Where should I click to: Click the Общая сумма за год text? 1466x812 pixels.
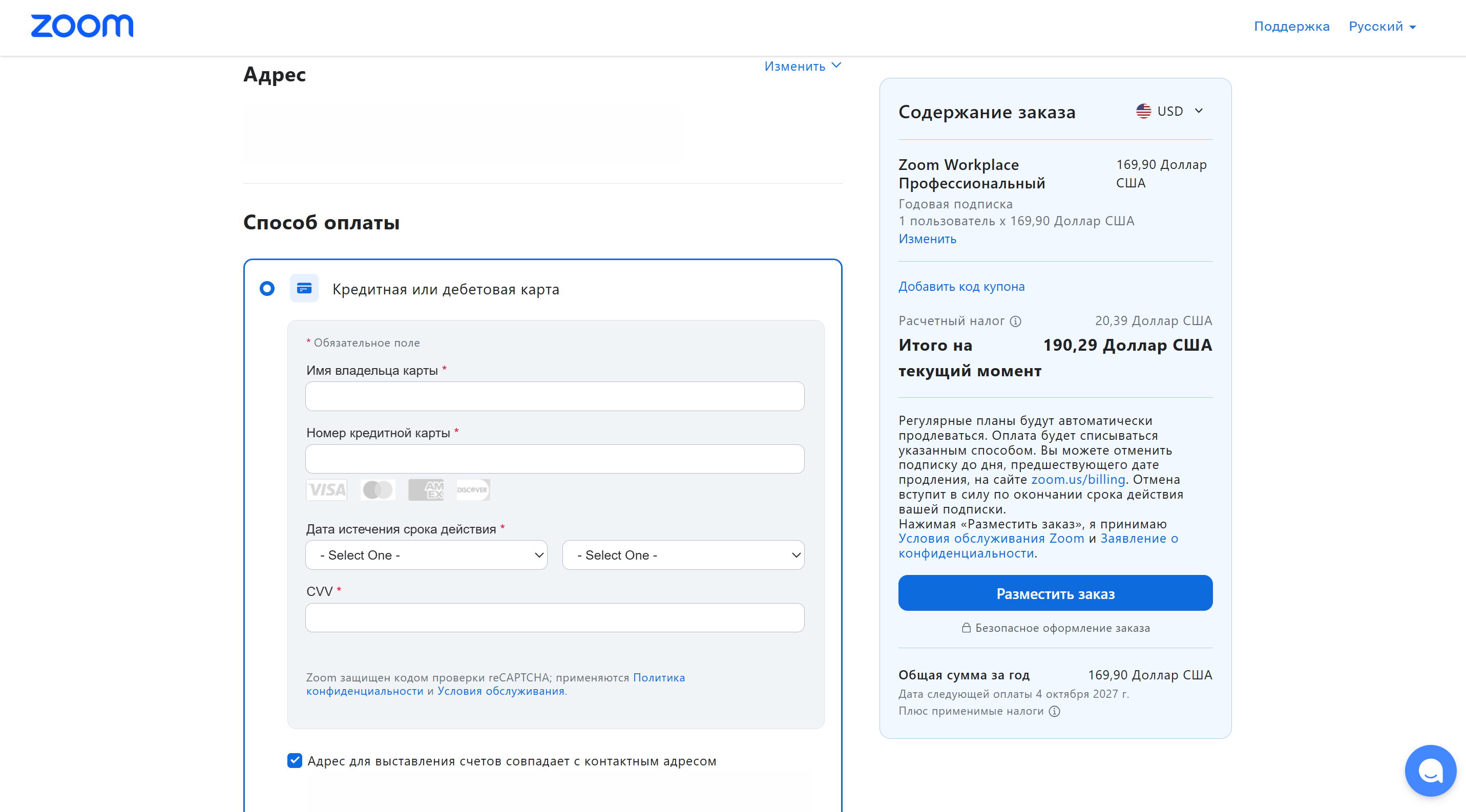coord(964,675)
